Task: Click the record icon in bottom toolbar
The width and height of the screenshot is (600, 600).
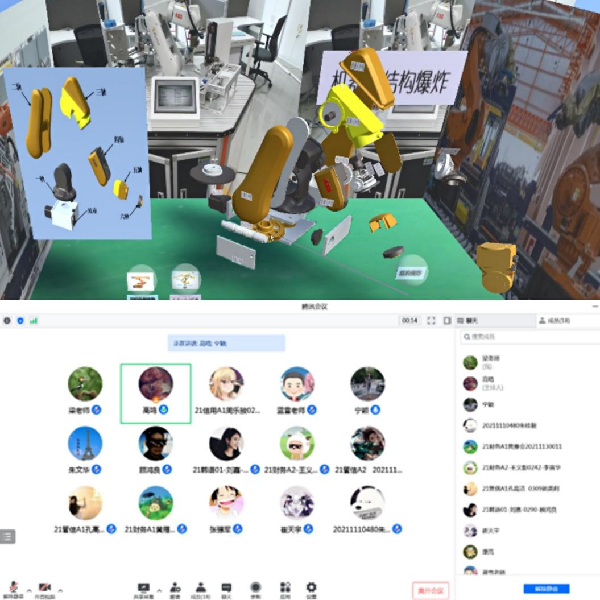Action: point(256,587)
